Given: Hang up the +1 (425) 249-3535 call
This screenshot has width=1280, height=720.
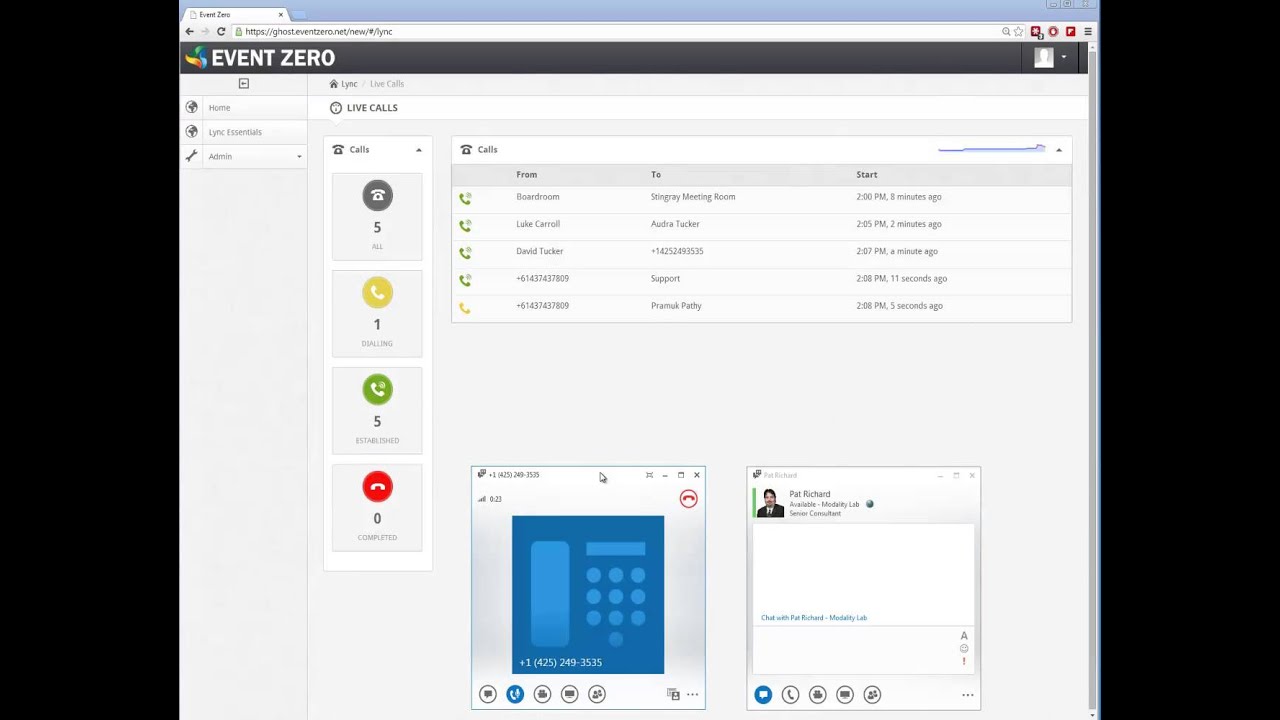Looking at the screenshot, I should 688,499.
